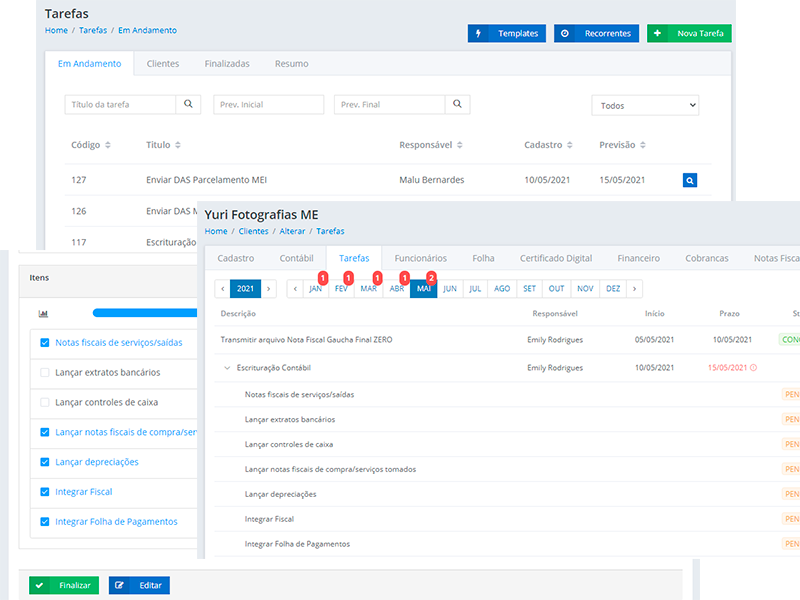This screenshot has width=800, height=600.
Task: Click the bar chart icon in Itens
Action: [44, 313]
